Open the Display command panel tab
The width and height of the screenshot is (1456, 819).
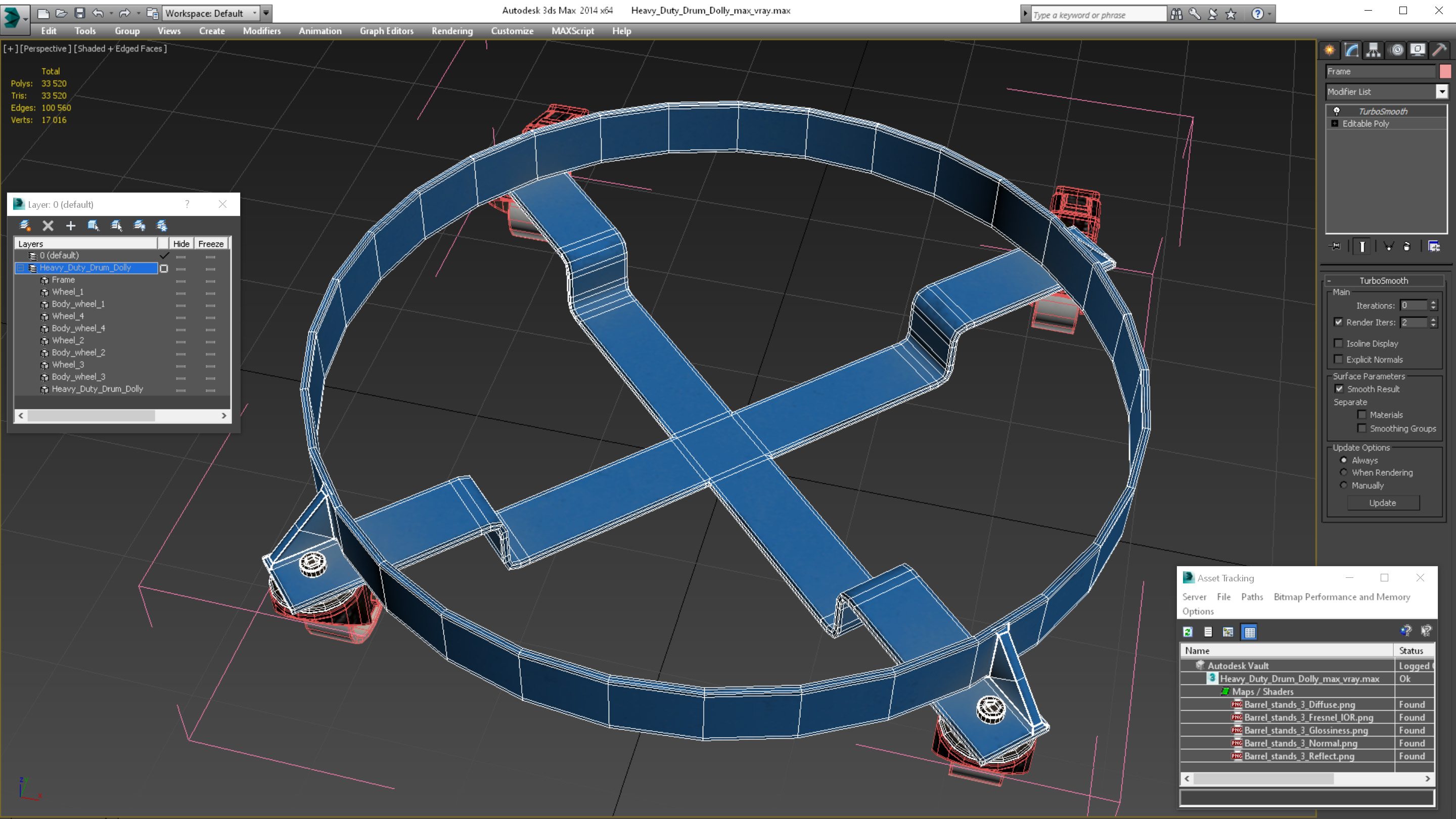tap(1418, 51)
